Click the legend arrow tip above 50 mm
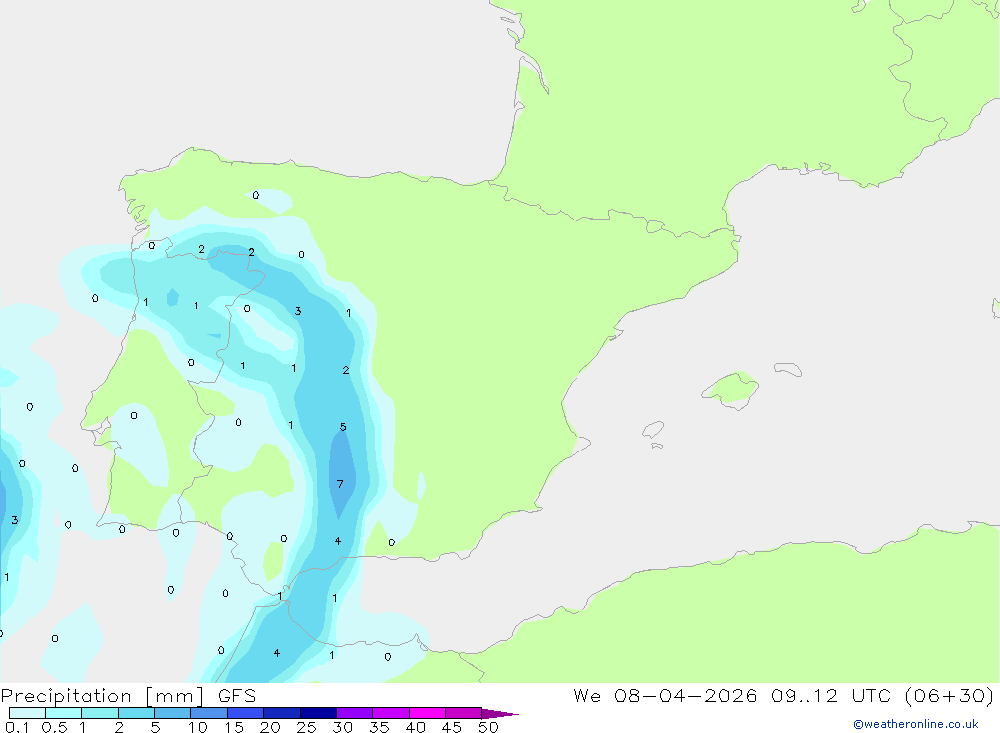 [501, 714]
